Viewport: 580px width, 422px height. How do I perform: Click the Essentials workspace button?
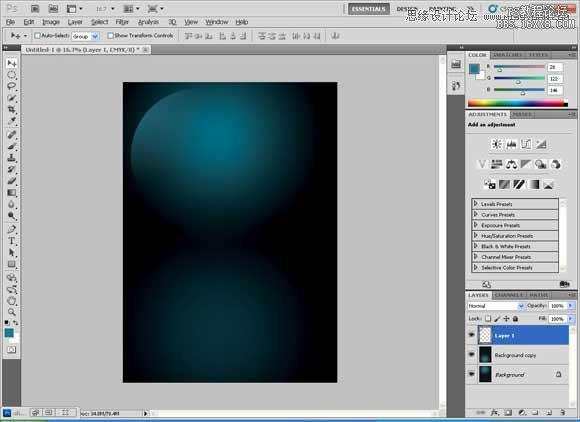(x=368, y=9)
